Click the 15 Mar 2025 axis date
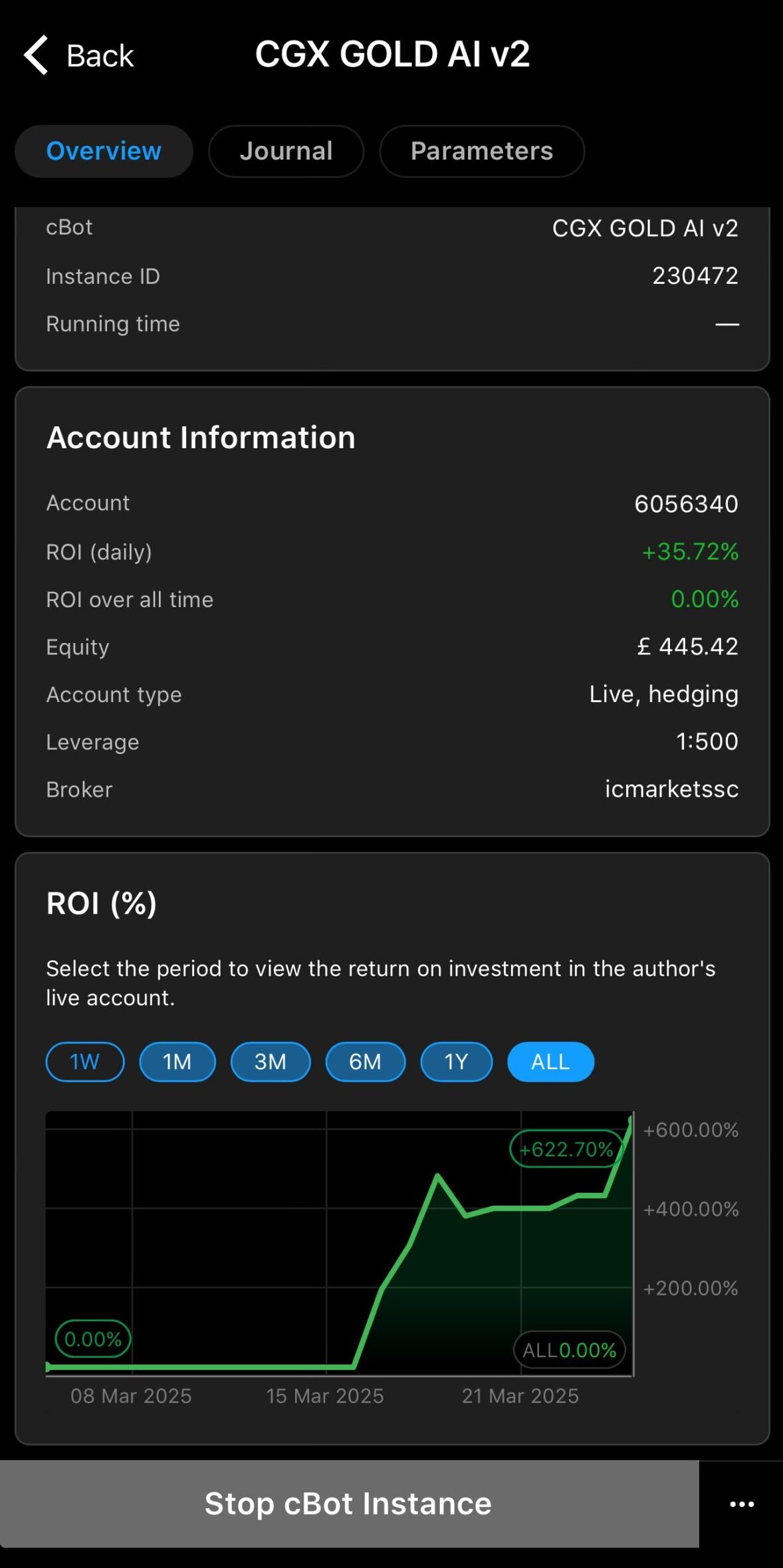783x1568 pixels. [x=324, y=1396]
